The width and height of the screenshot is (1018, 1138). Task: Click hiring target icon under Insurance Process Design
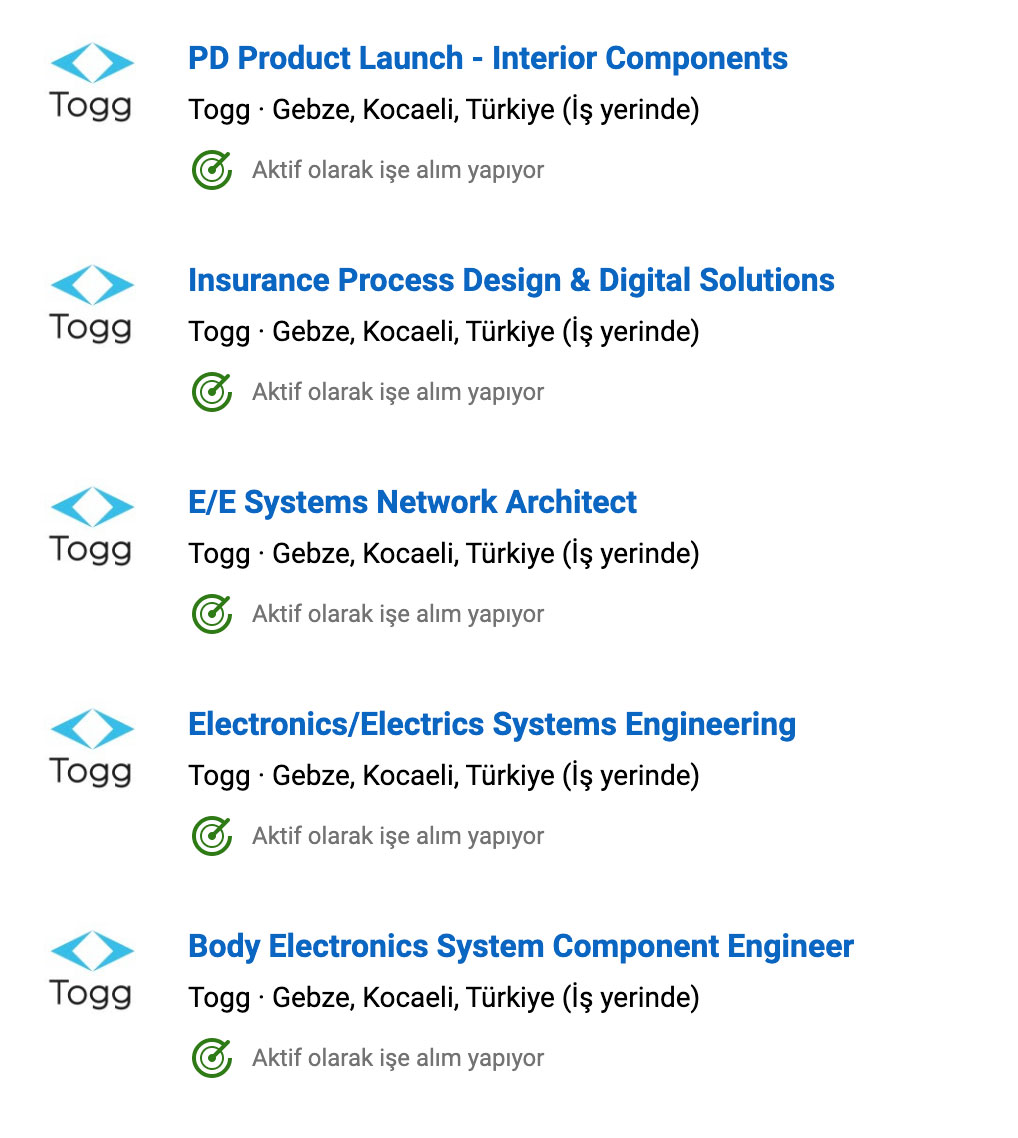211,392
